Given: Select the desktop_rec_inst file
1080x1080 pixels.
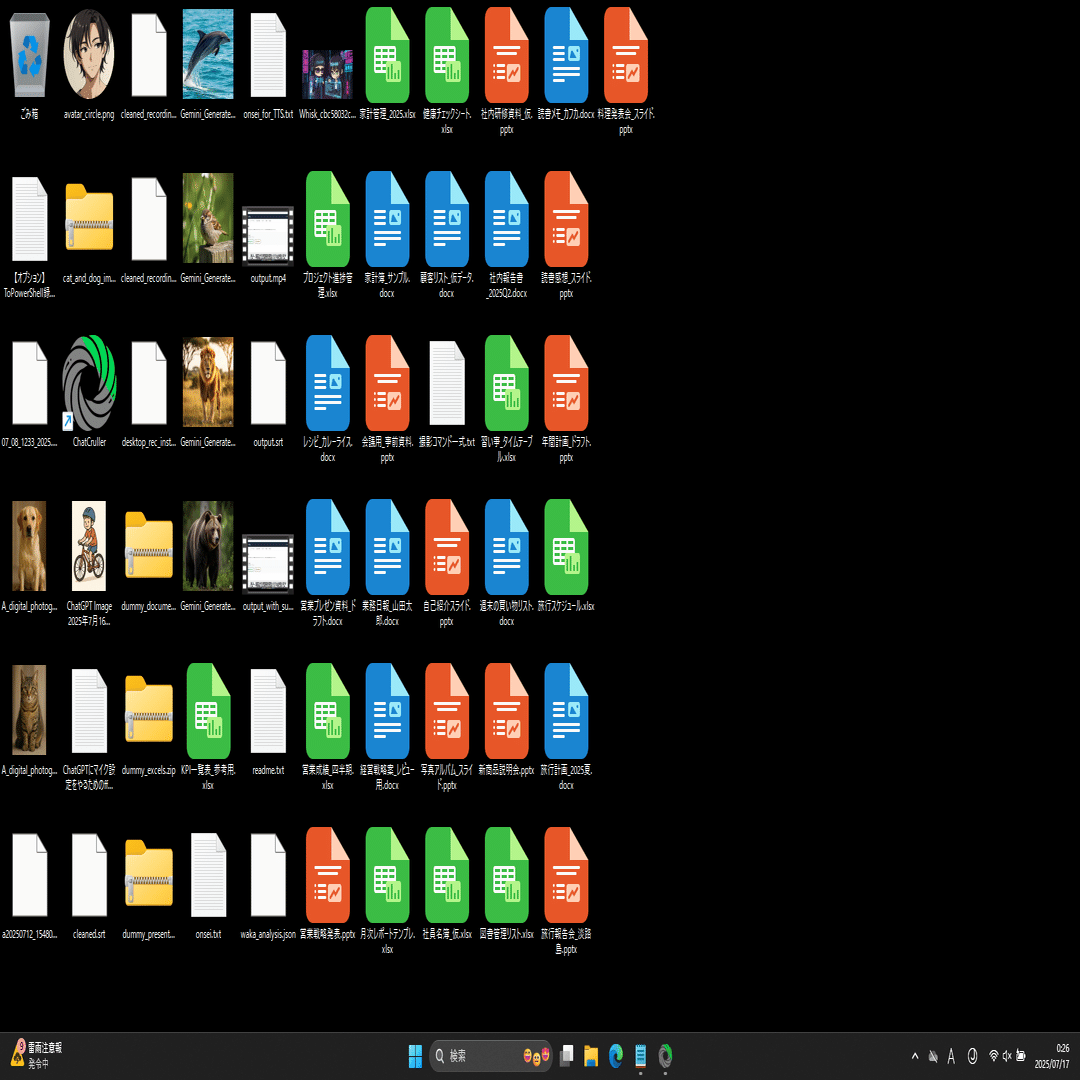Looking at the screenshot, I should (x=149, y=383).
